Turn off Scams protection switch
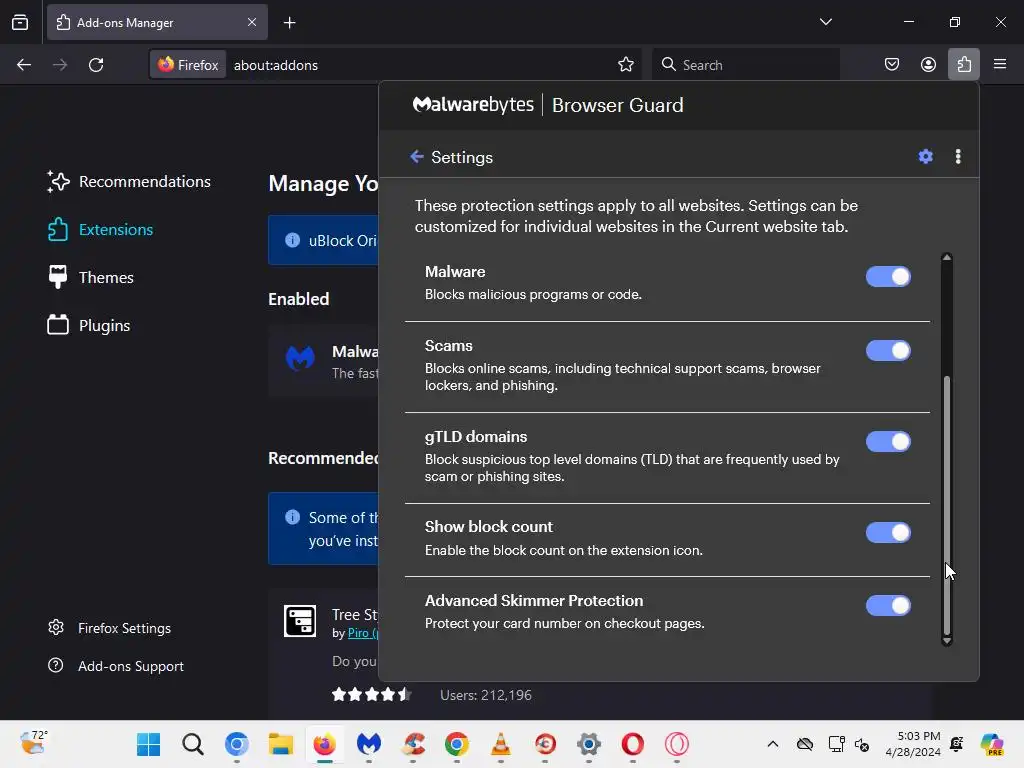The height and width of the screenshot is (768, 1024). tap(888, 351)
